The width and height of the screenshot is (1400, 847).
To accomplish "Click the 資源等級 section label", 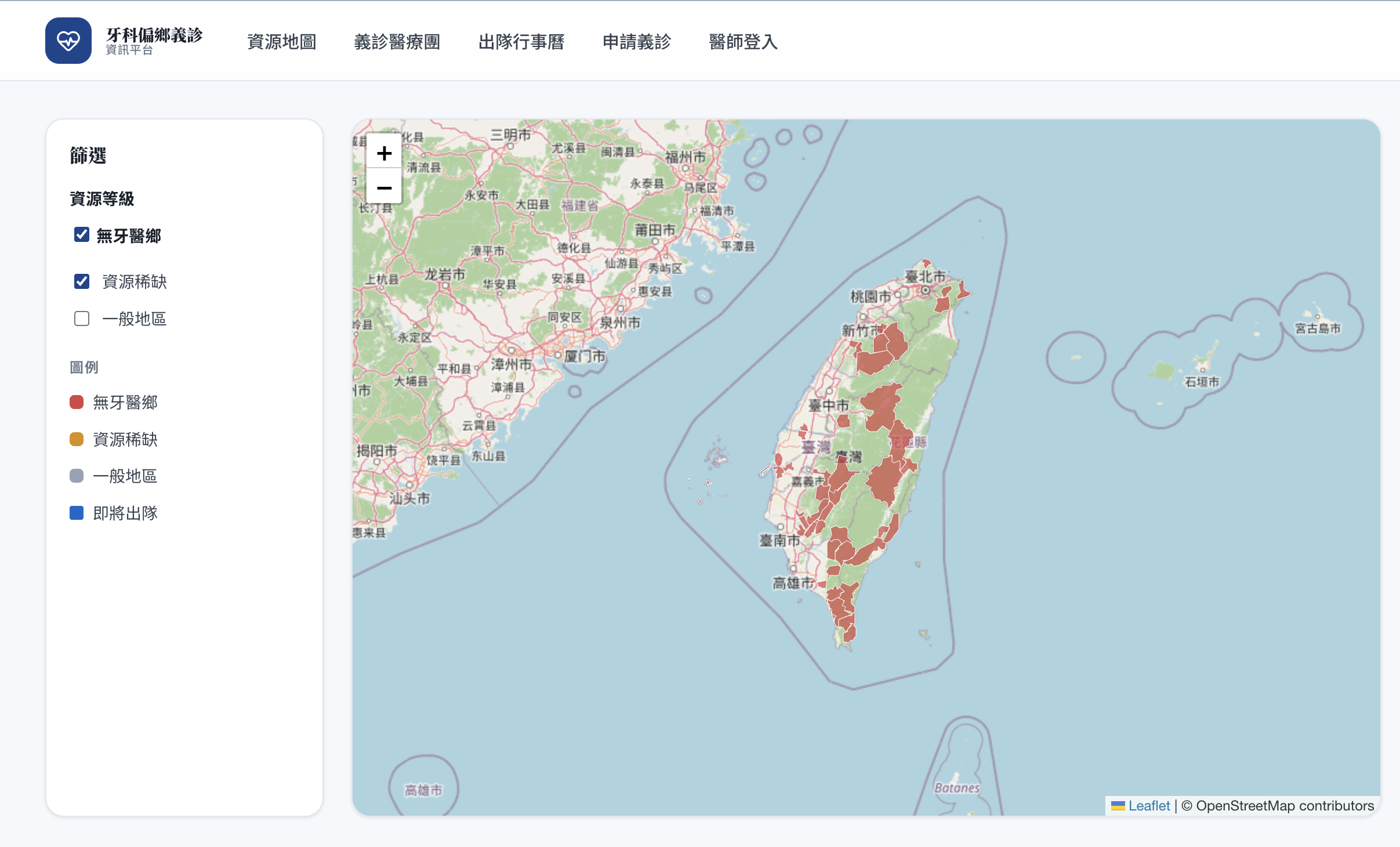I will (x=102, y=199).
